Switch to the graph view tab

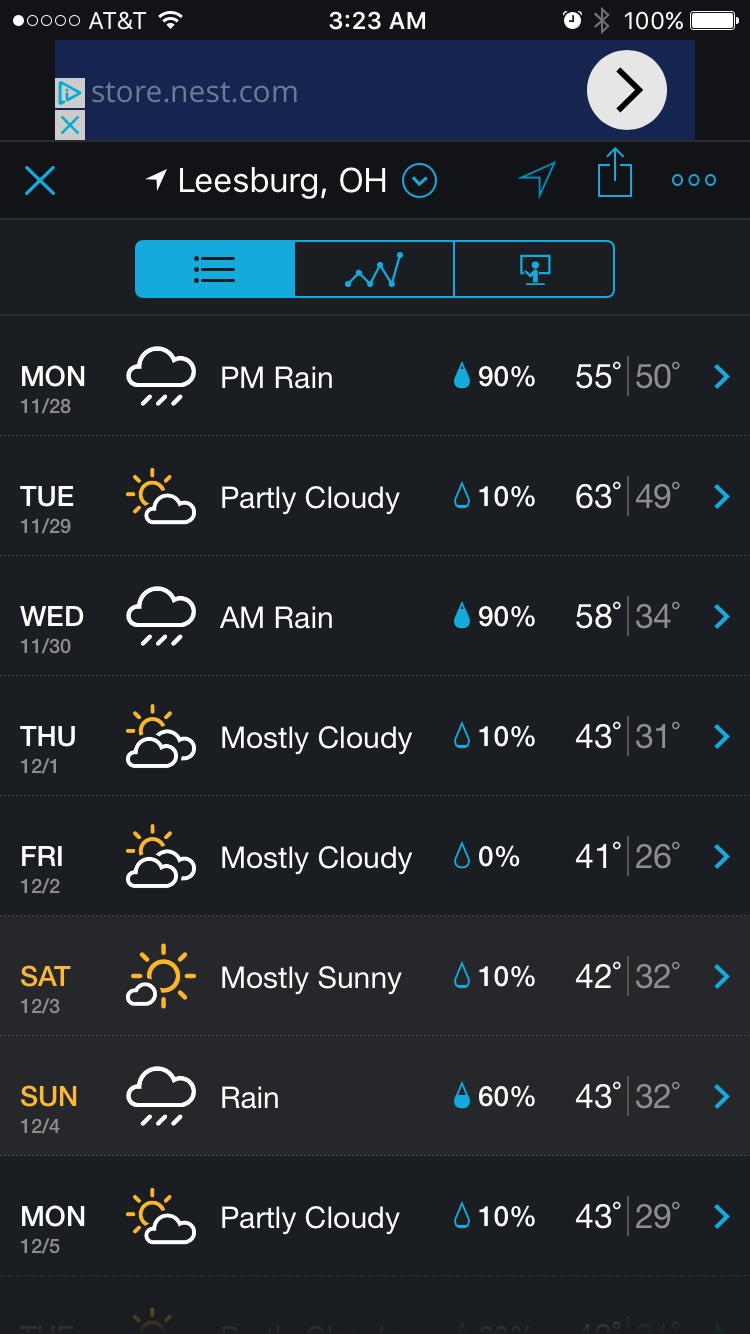pyautogui.click(x=374, y=269)
